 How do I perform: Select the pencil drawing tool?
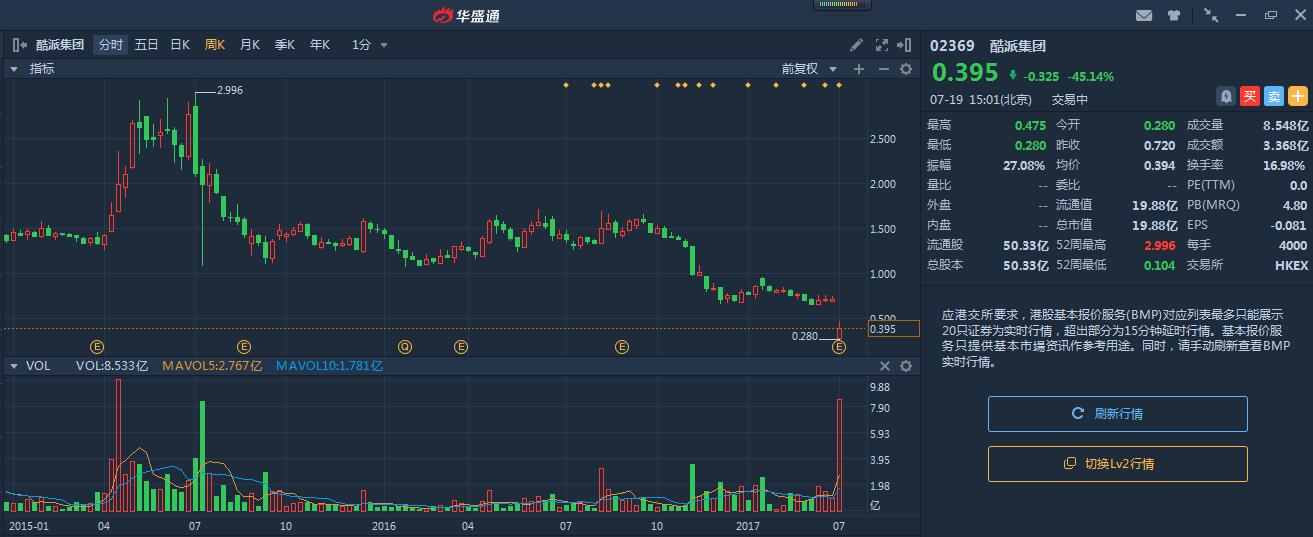point(856,45)
